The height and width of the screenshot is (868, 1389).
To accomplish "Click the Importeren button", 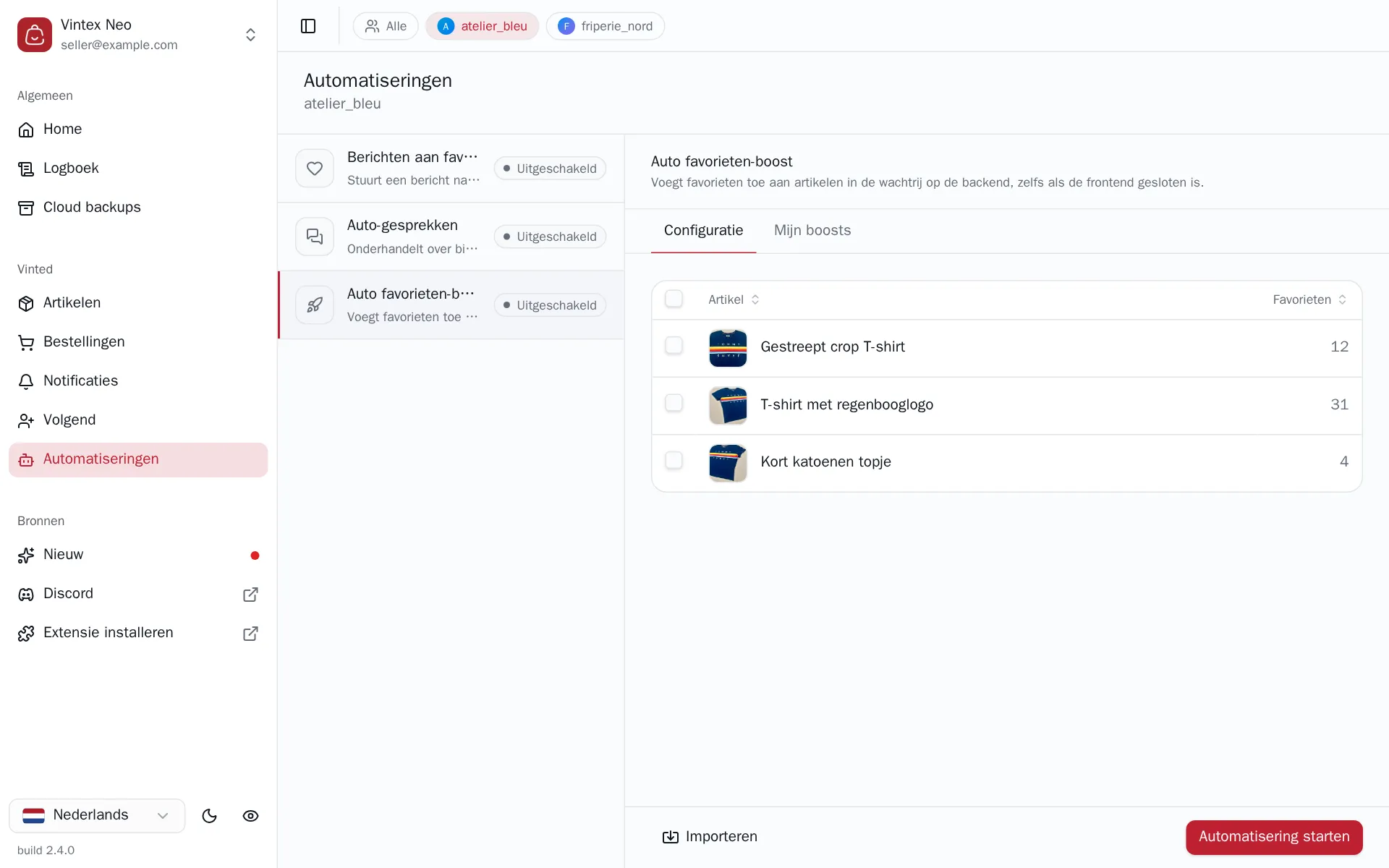I will pyautogui.click(x=710, y=837).
